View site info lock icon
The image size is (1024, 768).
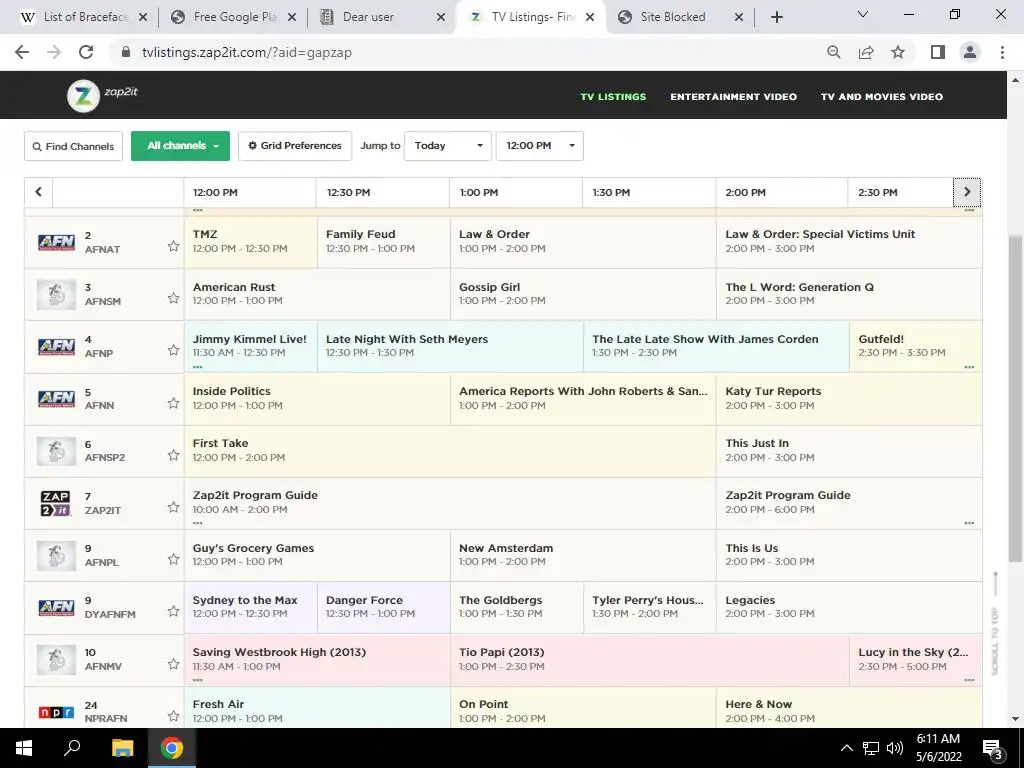[x=126, y=52]
